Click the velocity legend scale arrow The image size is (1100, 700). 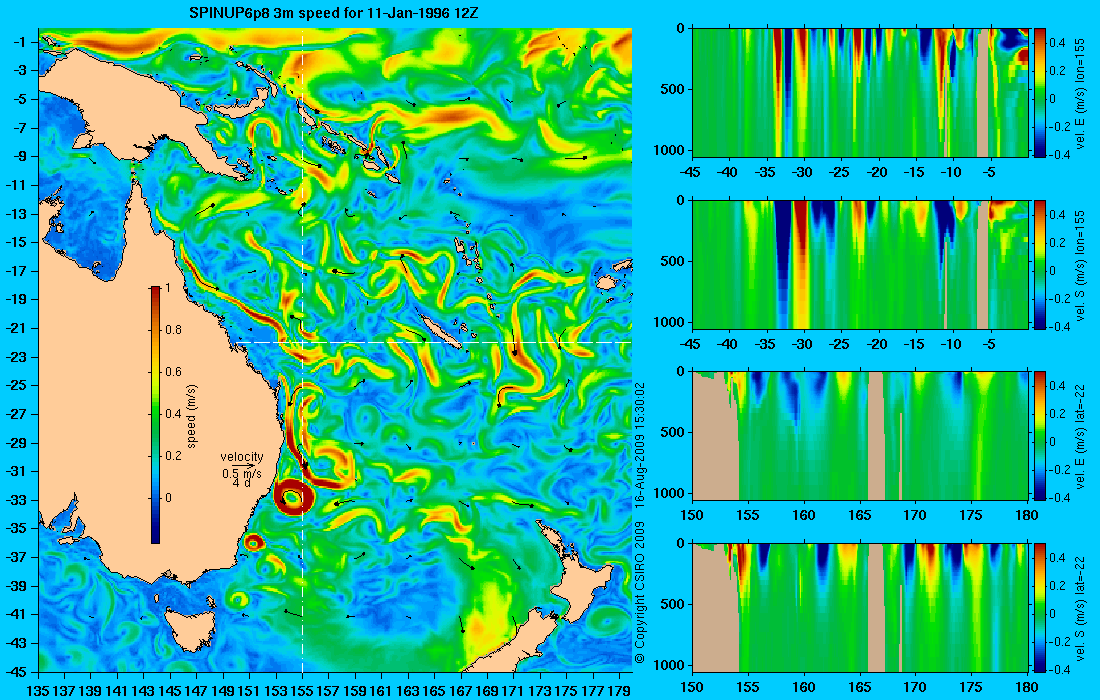(x=245, y=465)
